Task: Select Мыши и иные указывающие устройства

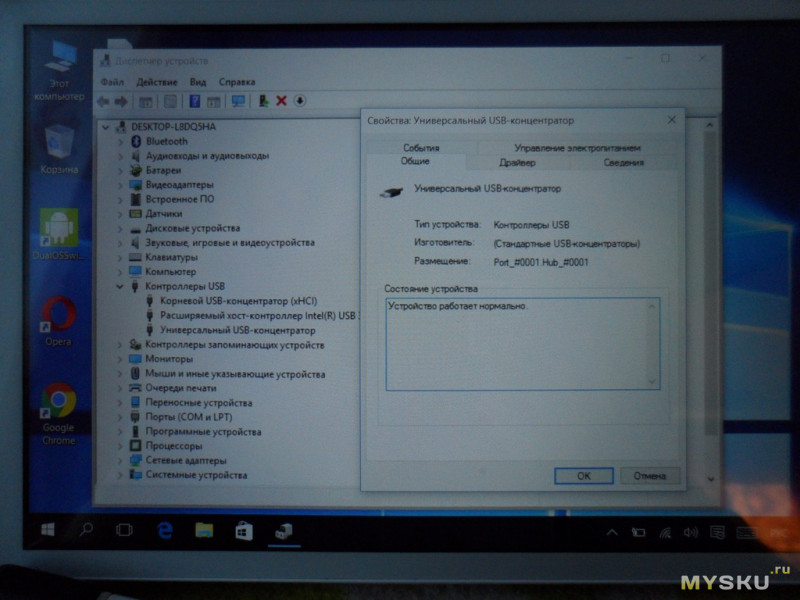Action: coord(235,374)
